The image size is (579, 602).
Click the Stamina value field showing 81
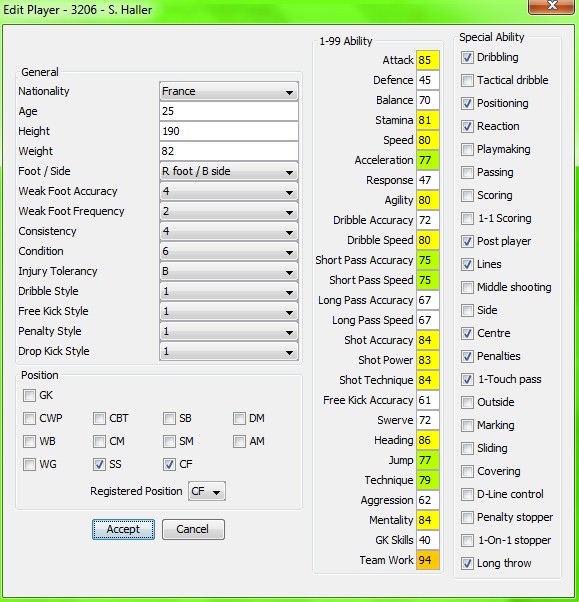[428, 120]
